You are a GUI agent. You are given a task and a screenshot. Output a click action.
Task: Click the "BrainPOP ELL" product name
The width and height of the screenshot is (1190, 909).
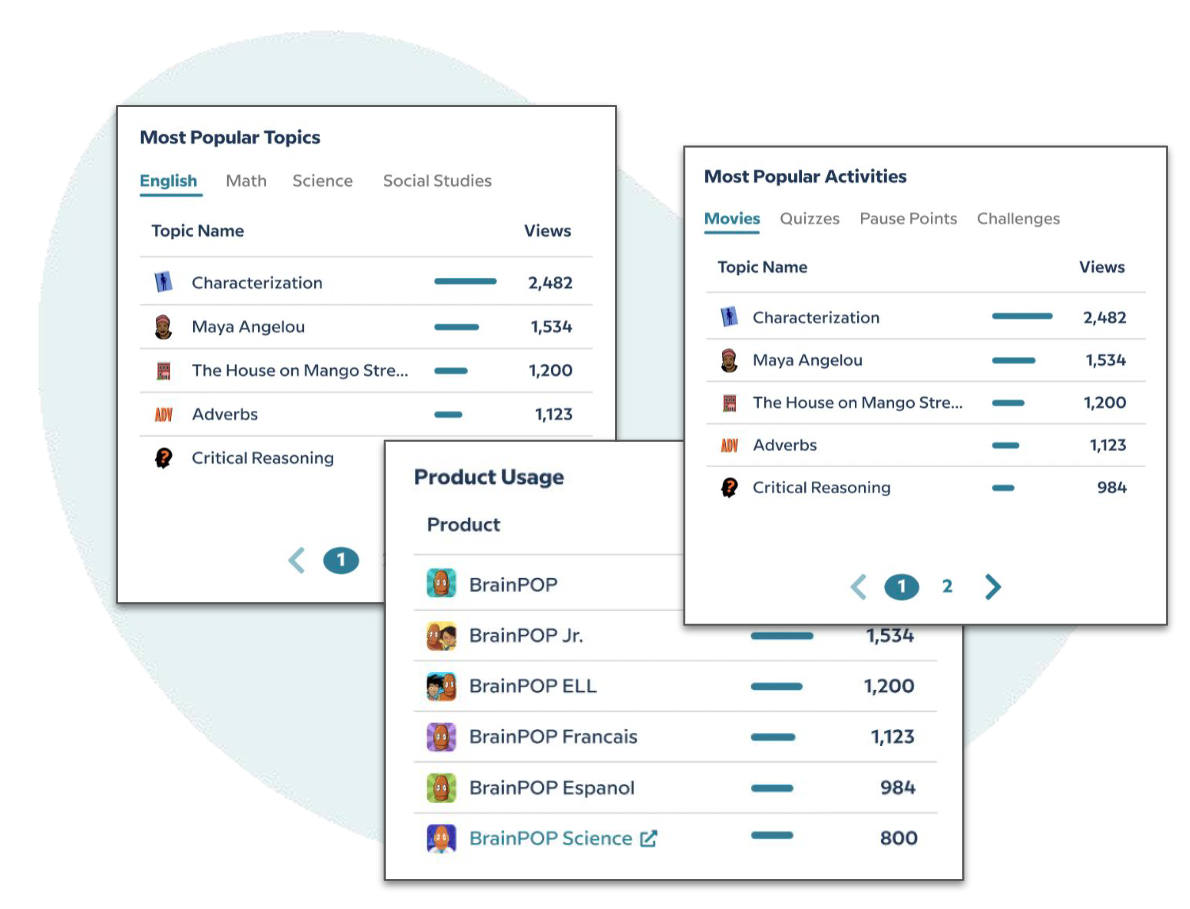tap(533, 687)
